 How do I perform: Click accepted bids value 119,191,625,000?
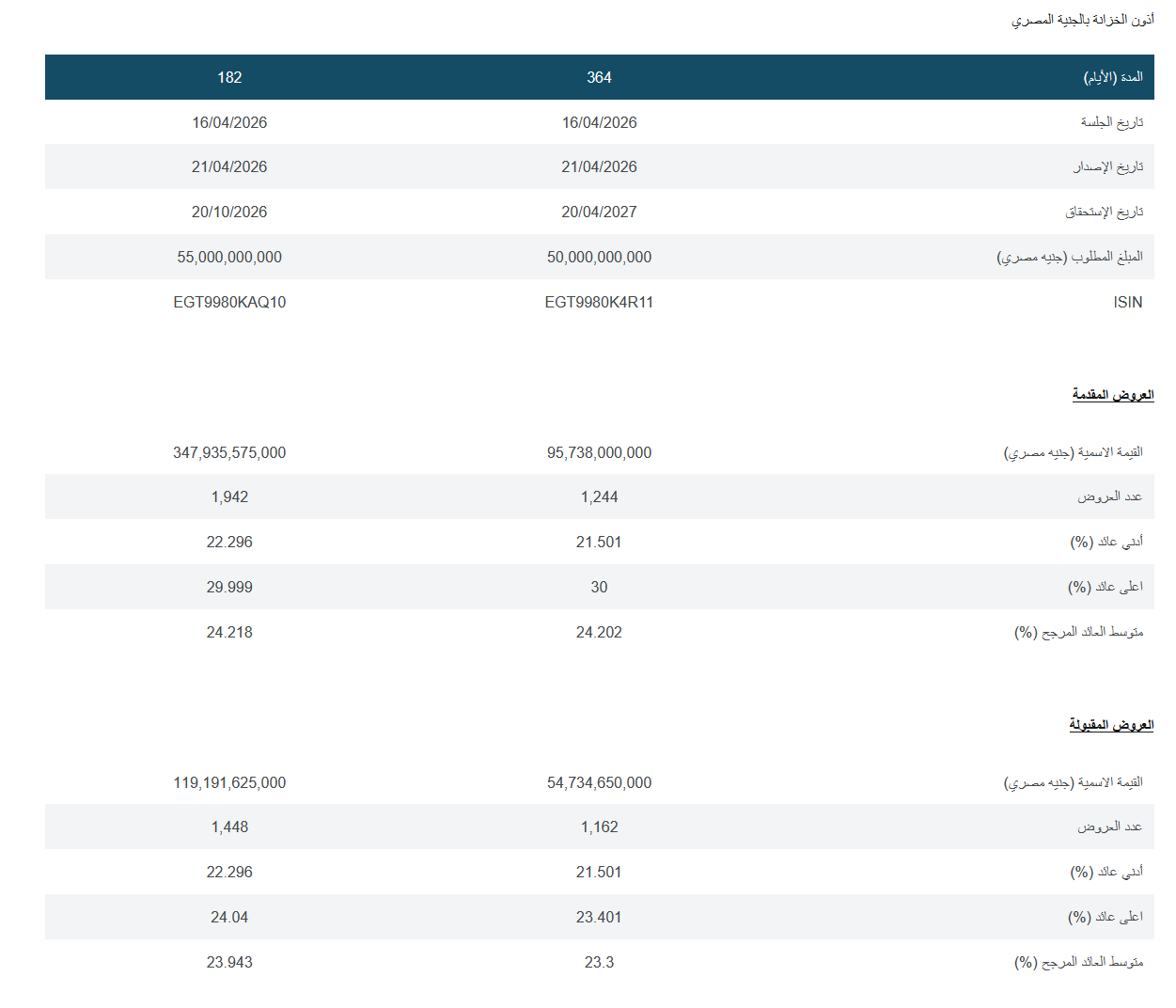point(229,782)
